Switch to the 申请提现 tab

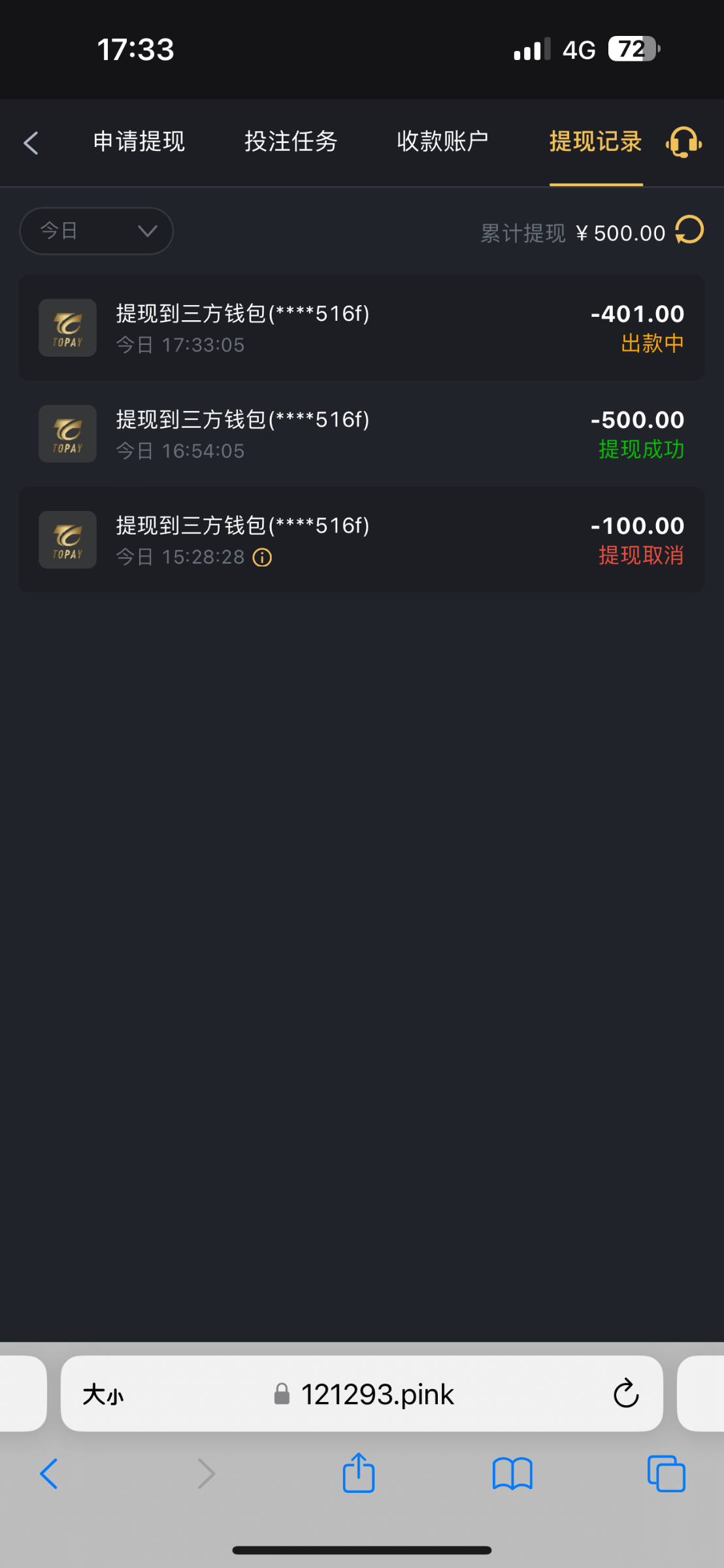(x=139, y=142)
